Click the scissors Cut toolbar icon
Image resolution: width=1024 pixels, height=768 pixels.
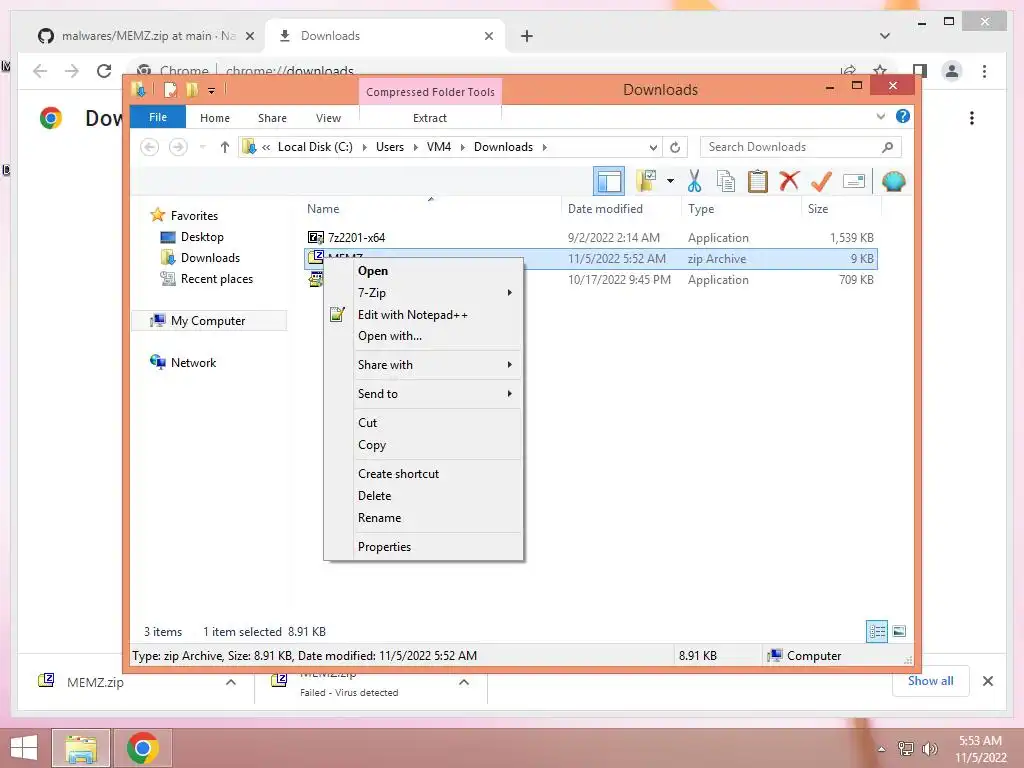click(x=694, y=181)
